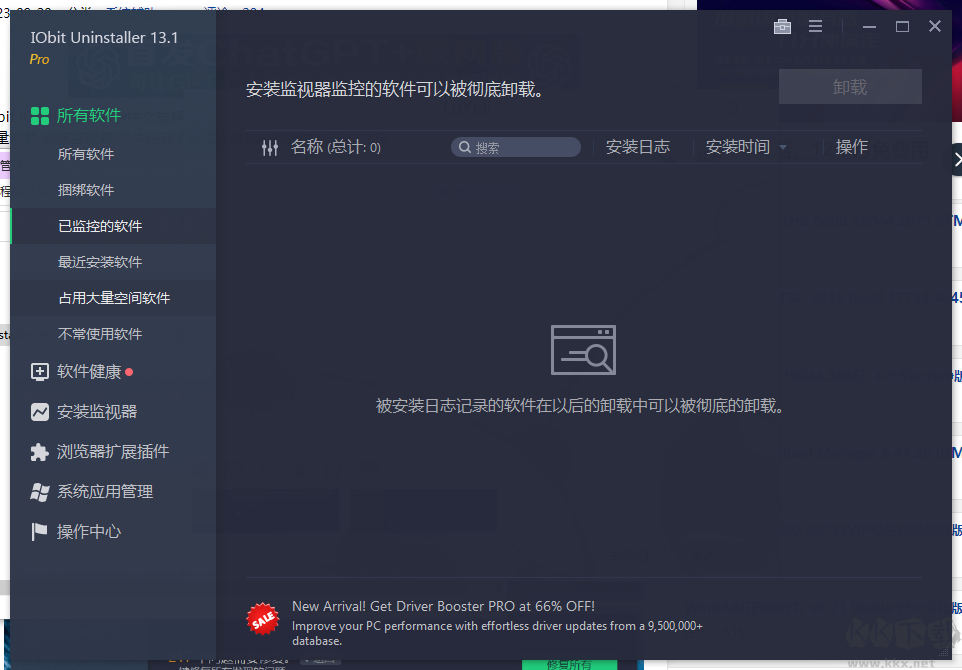Click the 卸载 uninstall button

coord(850,87)
